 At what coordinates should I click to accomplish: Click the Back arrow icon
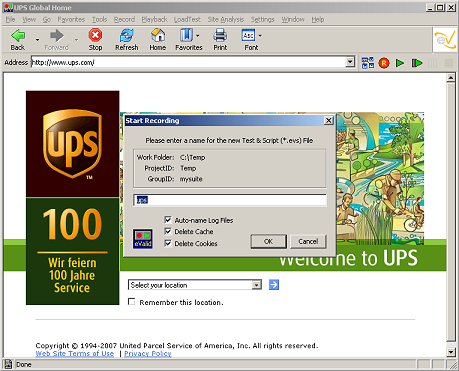[18, 35]
